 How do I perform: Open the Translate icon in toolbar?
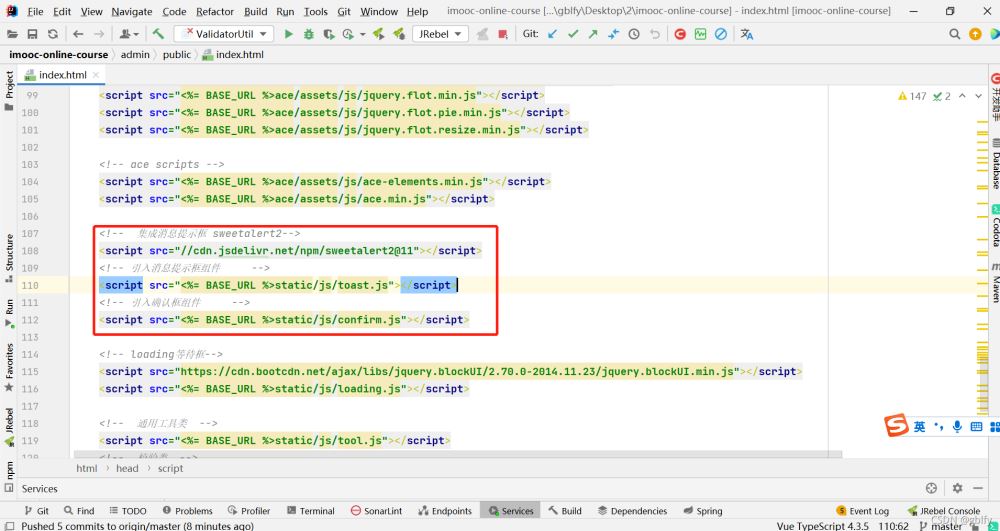[747, 34]
